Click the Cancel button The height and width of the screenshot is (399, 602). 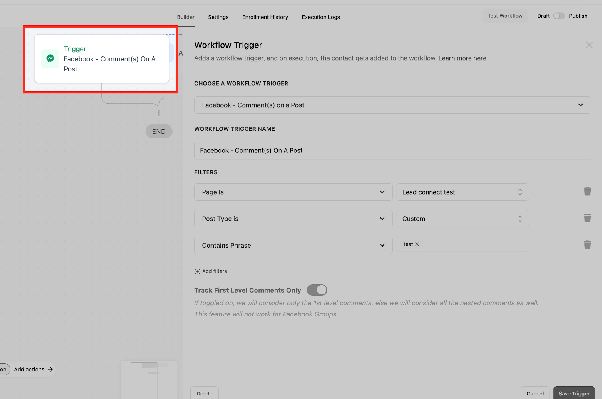[x=535, y=393]
